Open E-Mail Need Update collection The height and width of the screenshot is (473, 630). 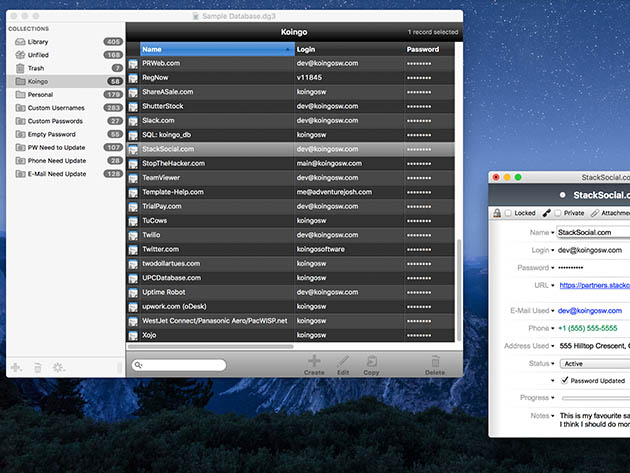pos(64,174)
